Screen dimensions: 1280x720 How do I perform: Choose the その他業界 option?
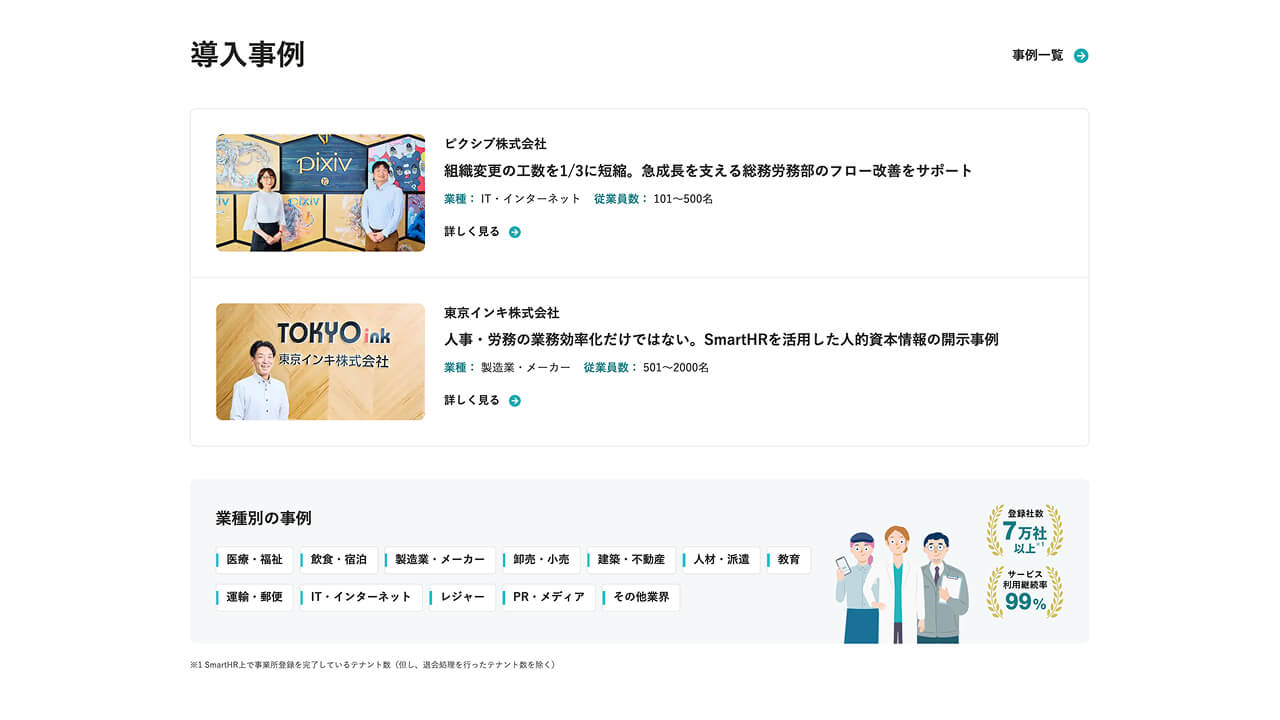pos(640,597)
